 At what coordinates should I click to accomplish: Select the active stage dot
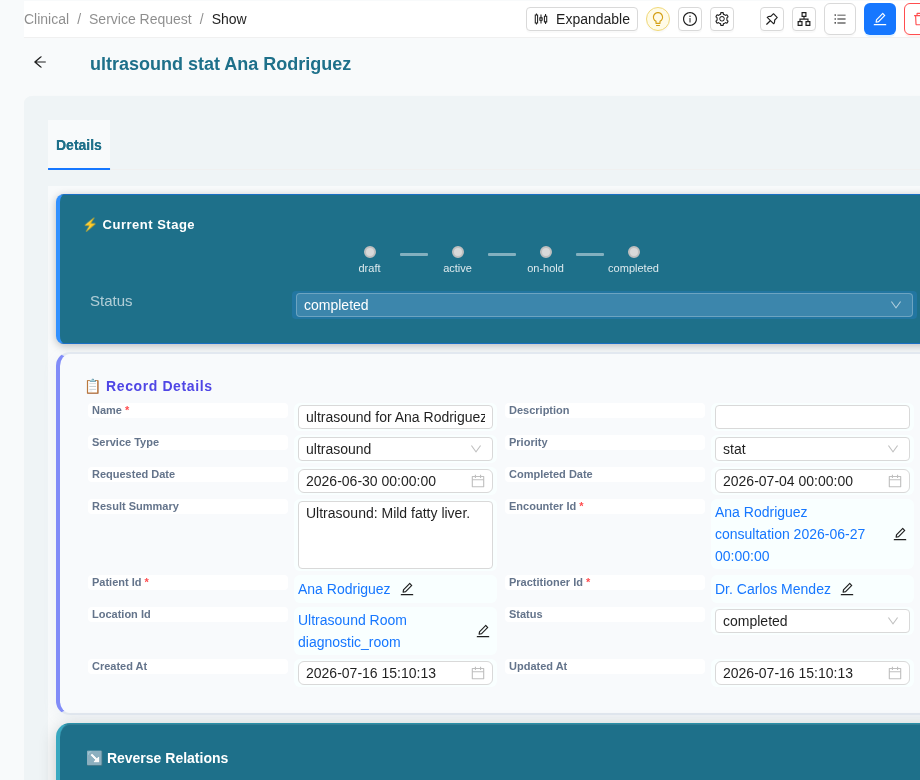click(458, 252)
